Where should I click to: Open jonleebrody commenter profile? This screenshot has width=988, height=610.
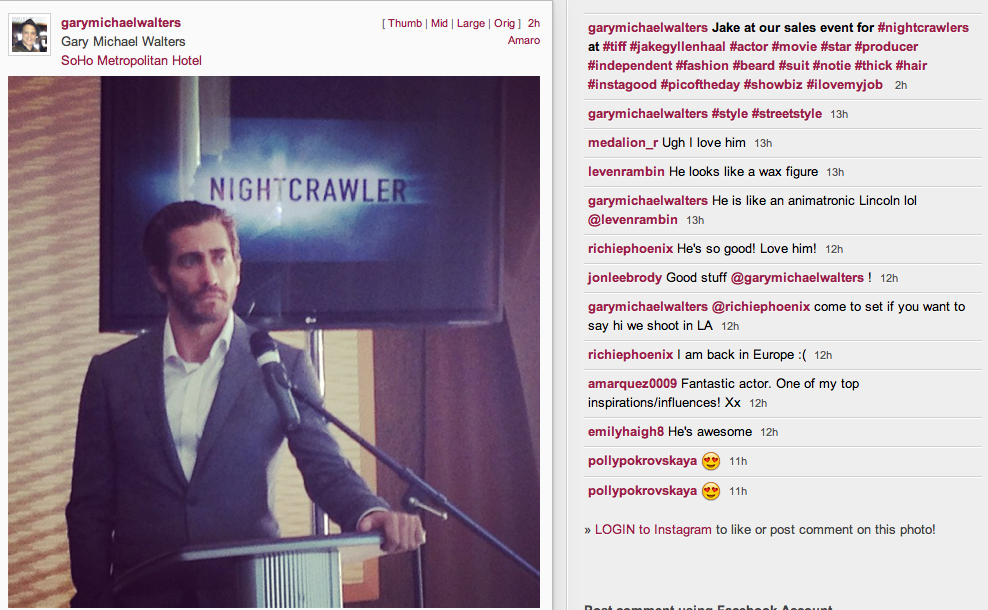[x=625, y=277]
